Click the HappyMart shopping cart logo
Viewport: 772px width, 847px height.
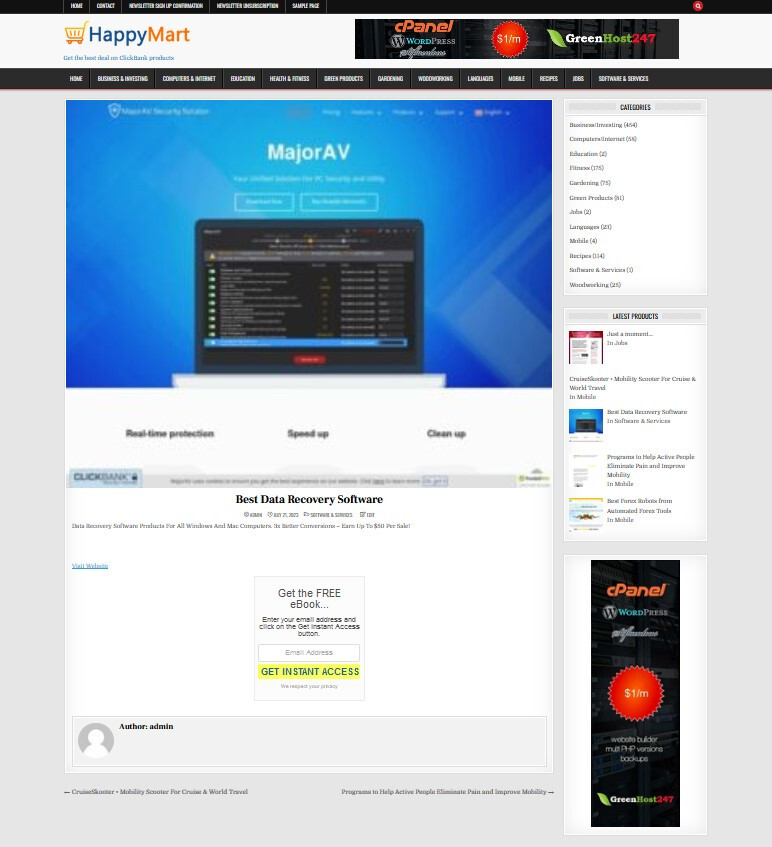pos(127,34)
